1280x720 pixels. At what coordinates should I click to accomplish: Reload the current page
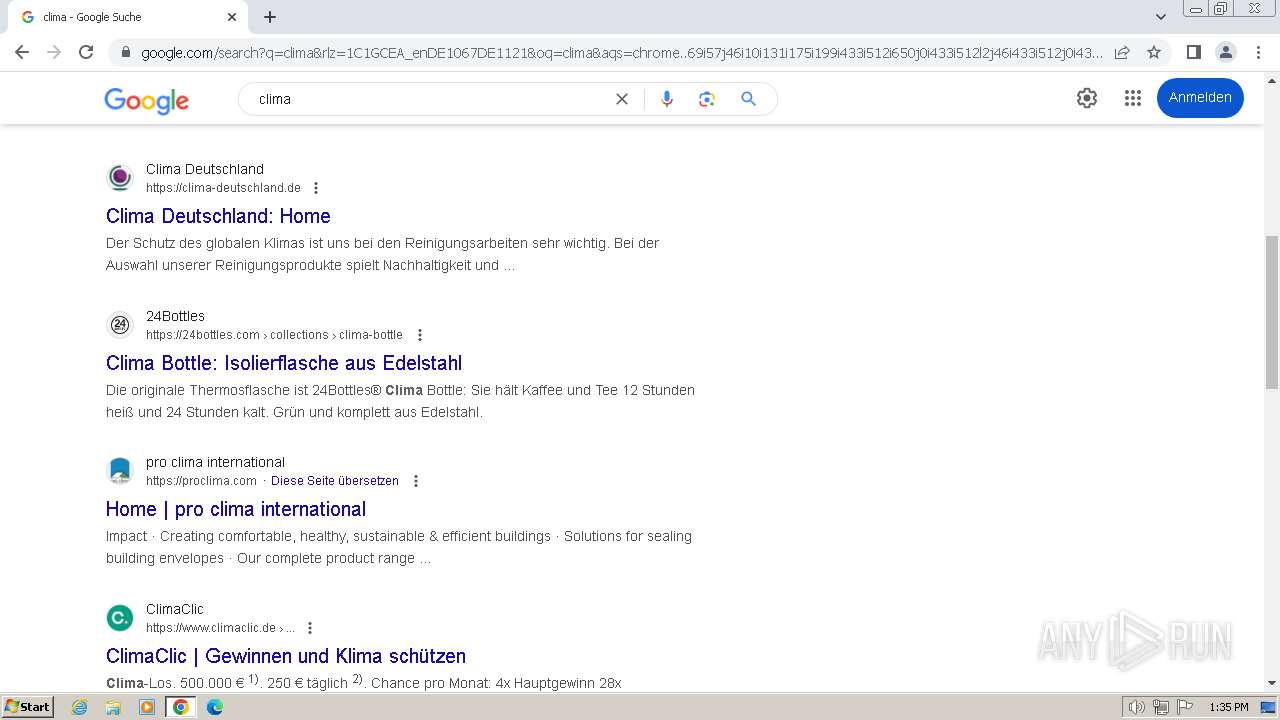click(x=86, y=52)
